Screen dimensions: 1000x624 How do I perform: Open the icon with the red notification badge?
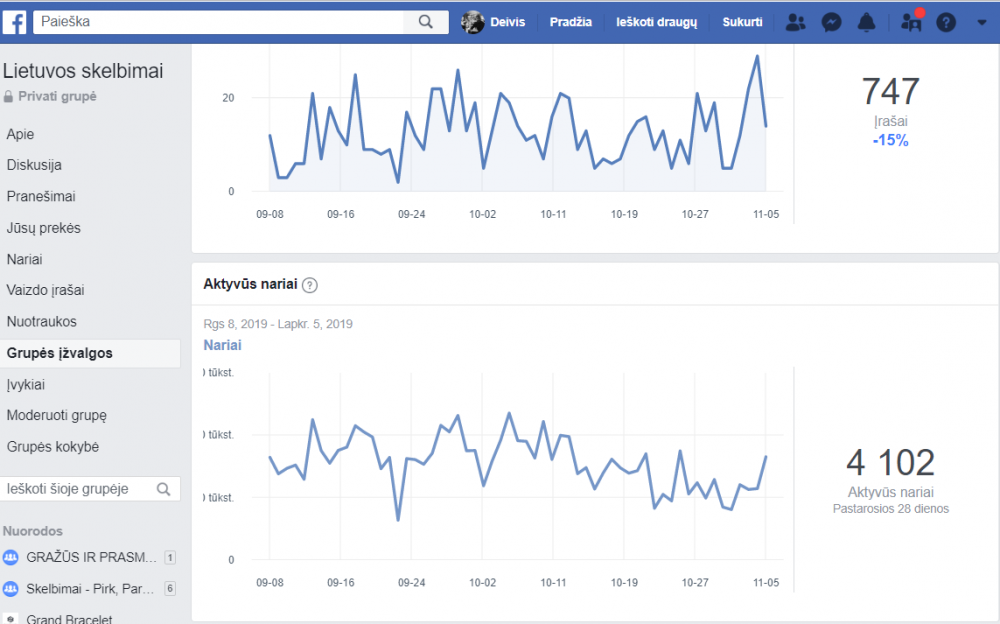(x=911, y=21)
